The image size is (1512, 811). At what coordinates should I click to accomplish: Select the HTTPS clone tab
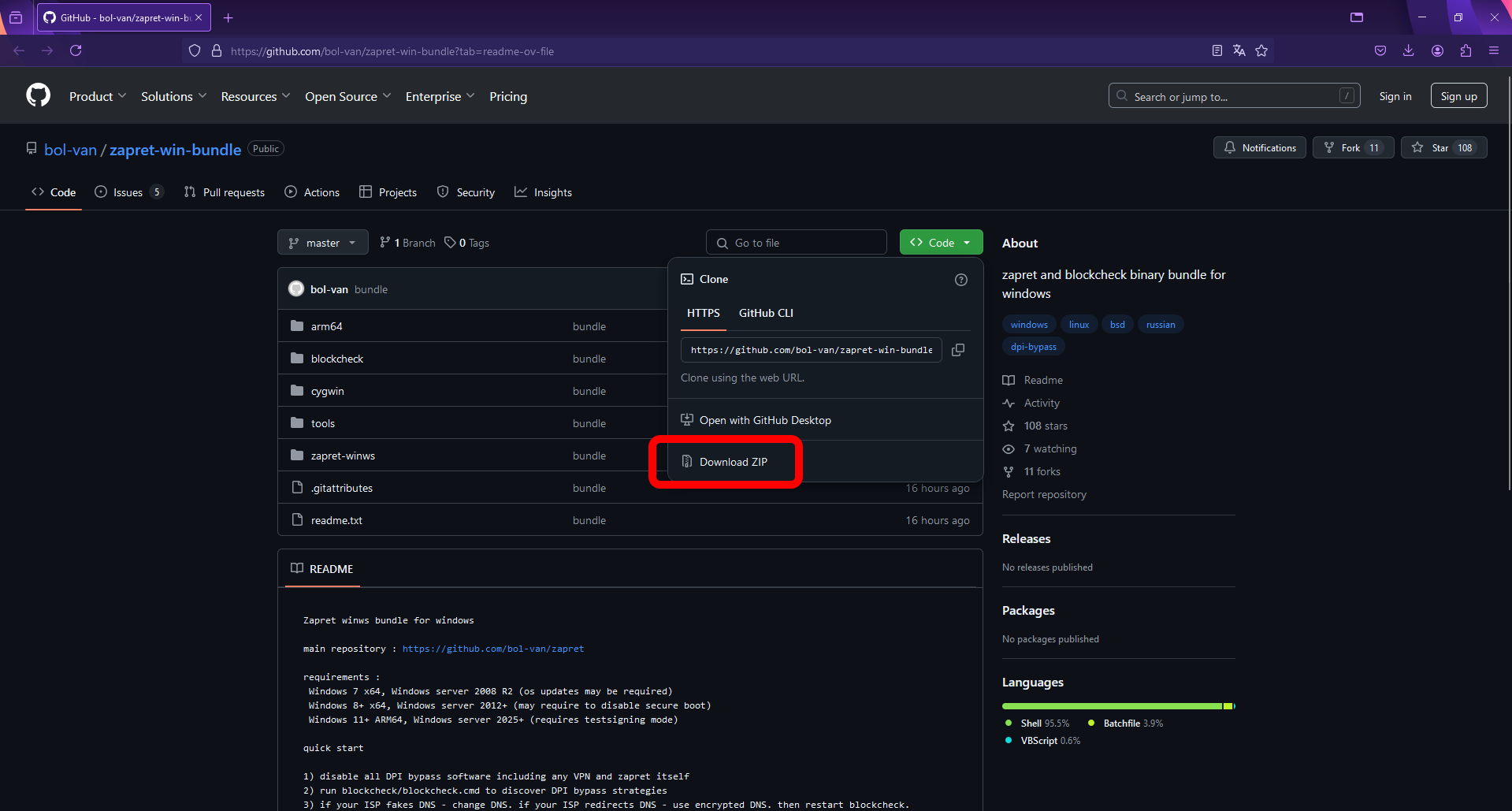coord(704,313)
